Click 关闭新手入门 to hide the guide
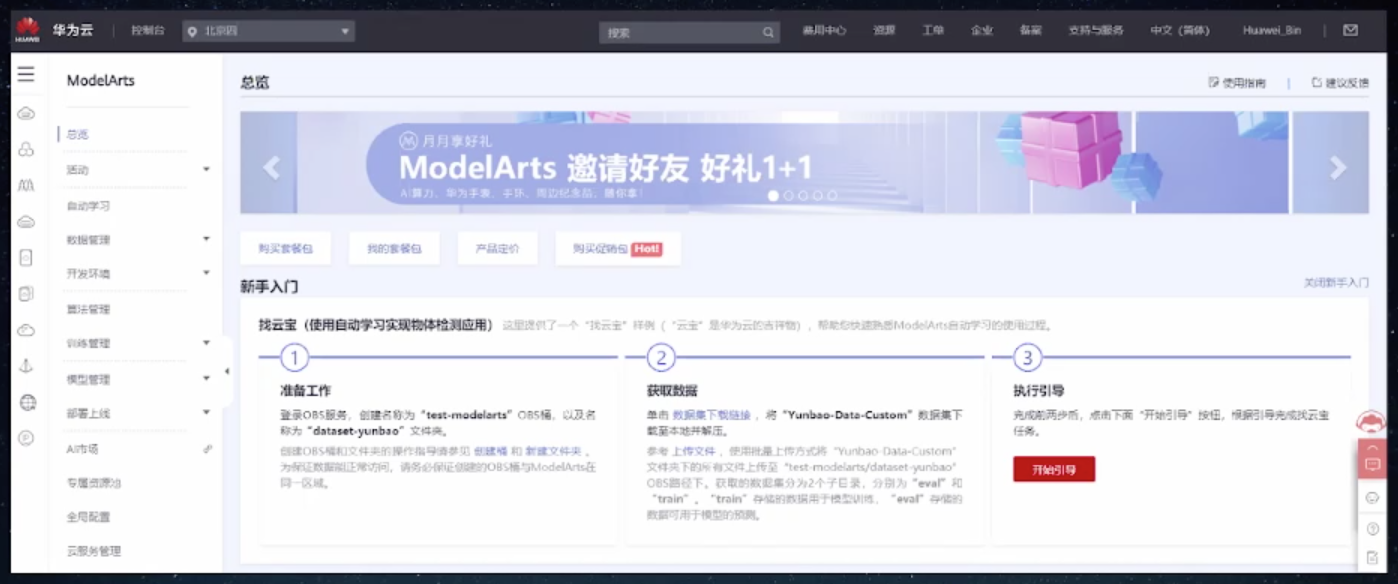 click(x=1336, y=283)
